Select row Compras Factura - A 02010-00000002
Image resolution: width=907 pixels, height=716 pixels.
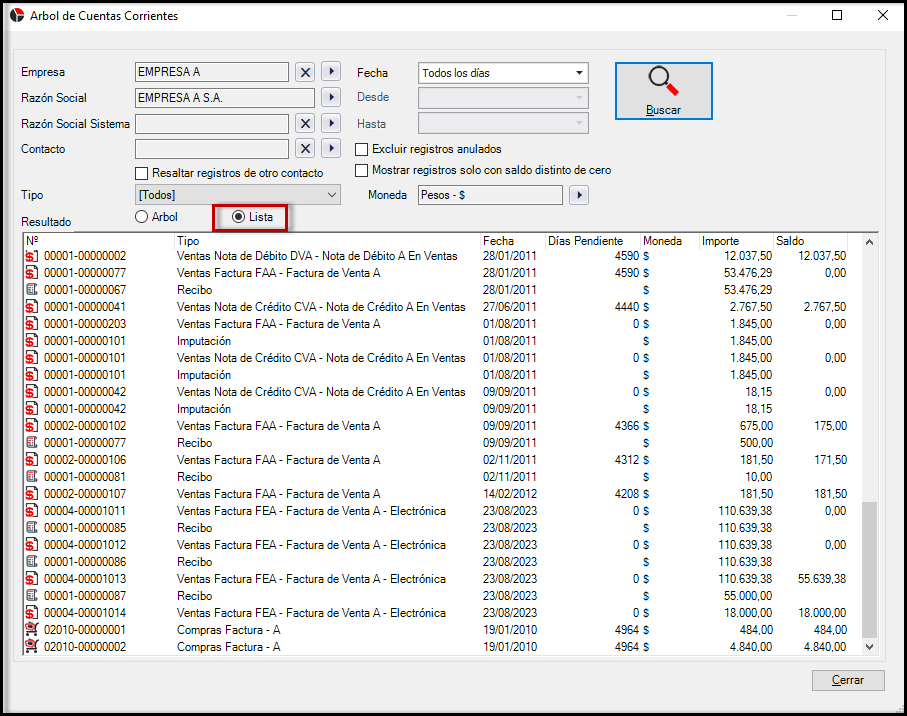[x=437, y=647]
